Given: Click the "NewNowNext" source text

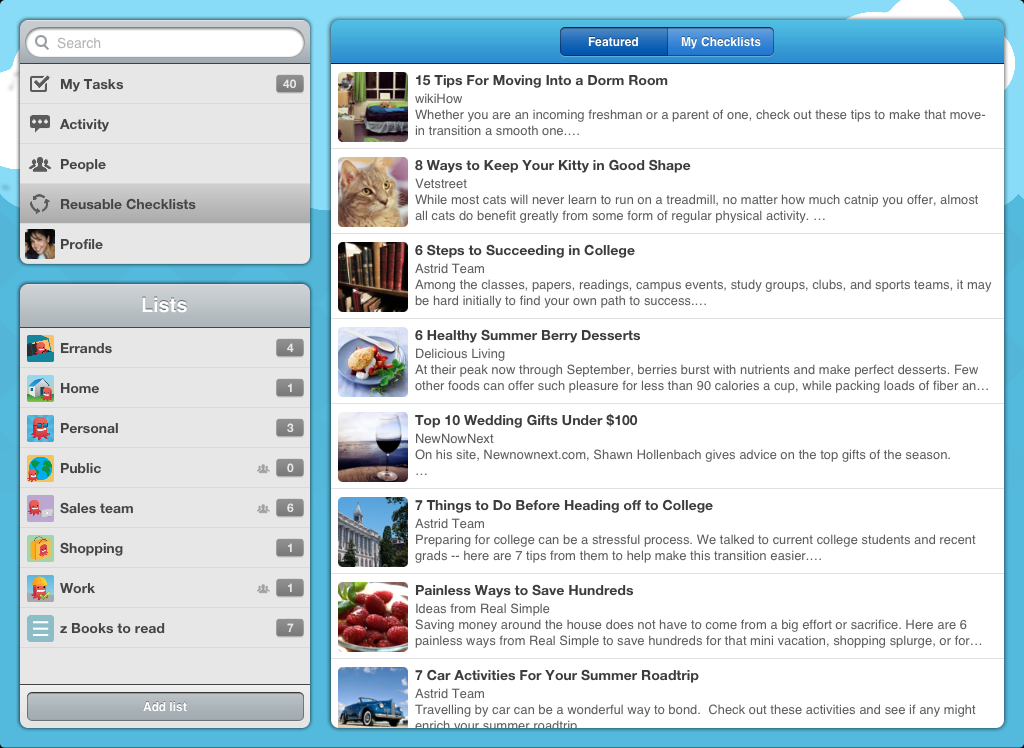Looking at the screenshot, I should click(454, 438).
